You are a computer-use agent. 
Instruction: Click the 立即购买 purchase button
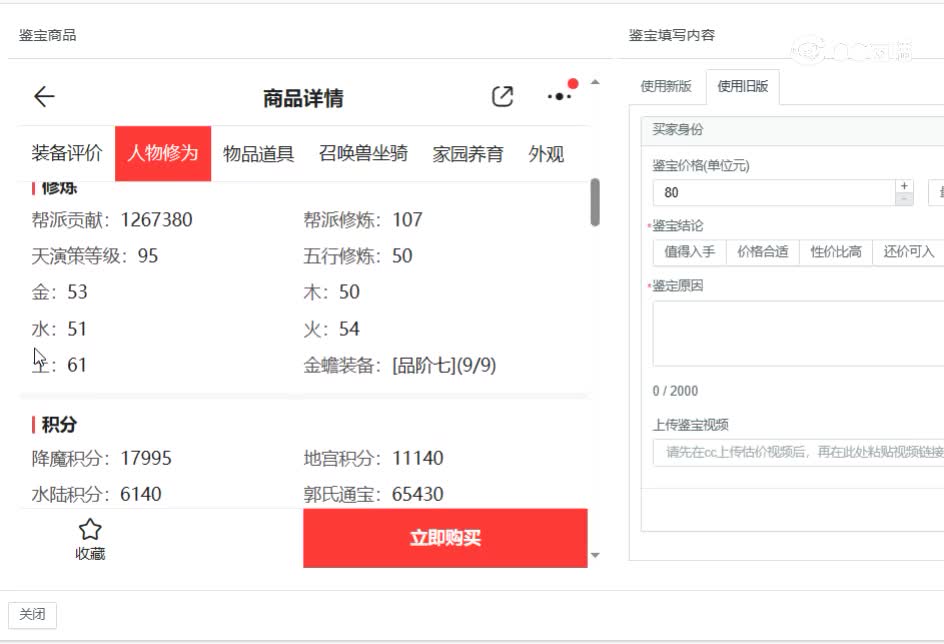click(446, 537)
